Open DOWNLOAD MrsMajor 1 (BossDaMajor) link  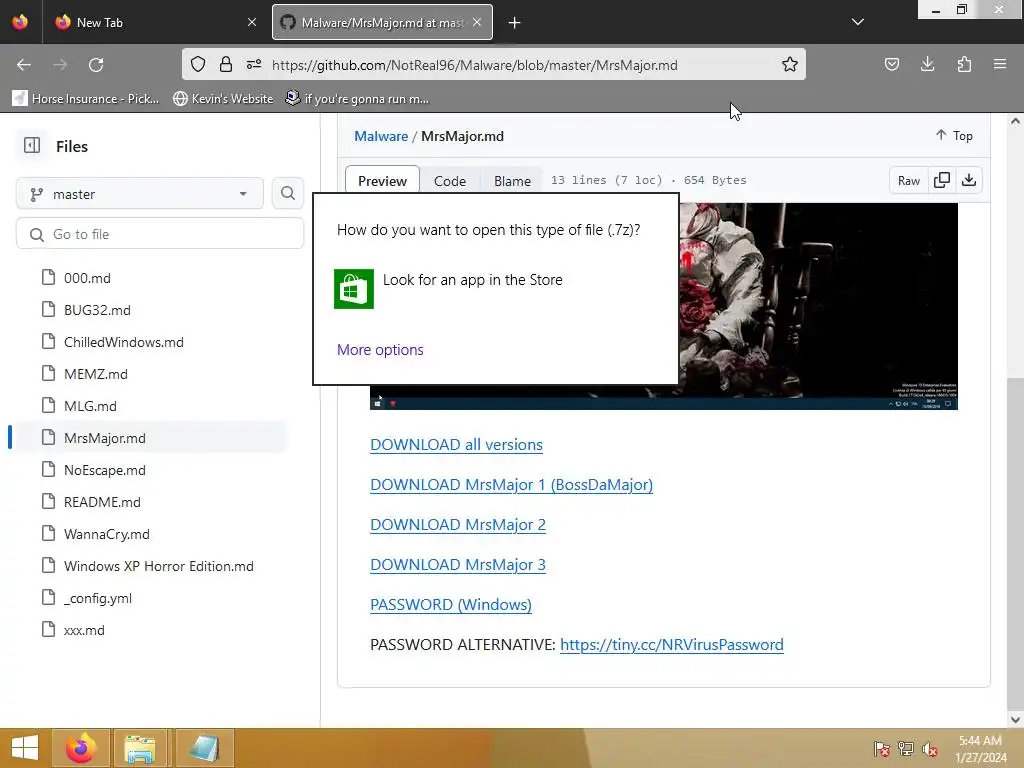[511, 485]
